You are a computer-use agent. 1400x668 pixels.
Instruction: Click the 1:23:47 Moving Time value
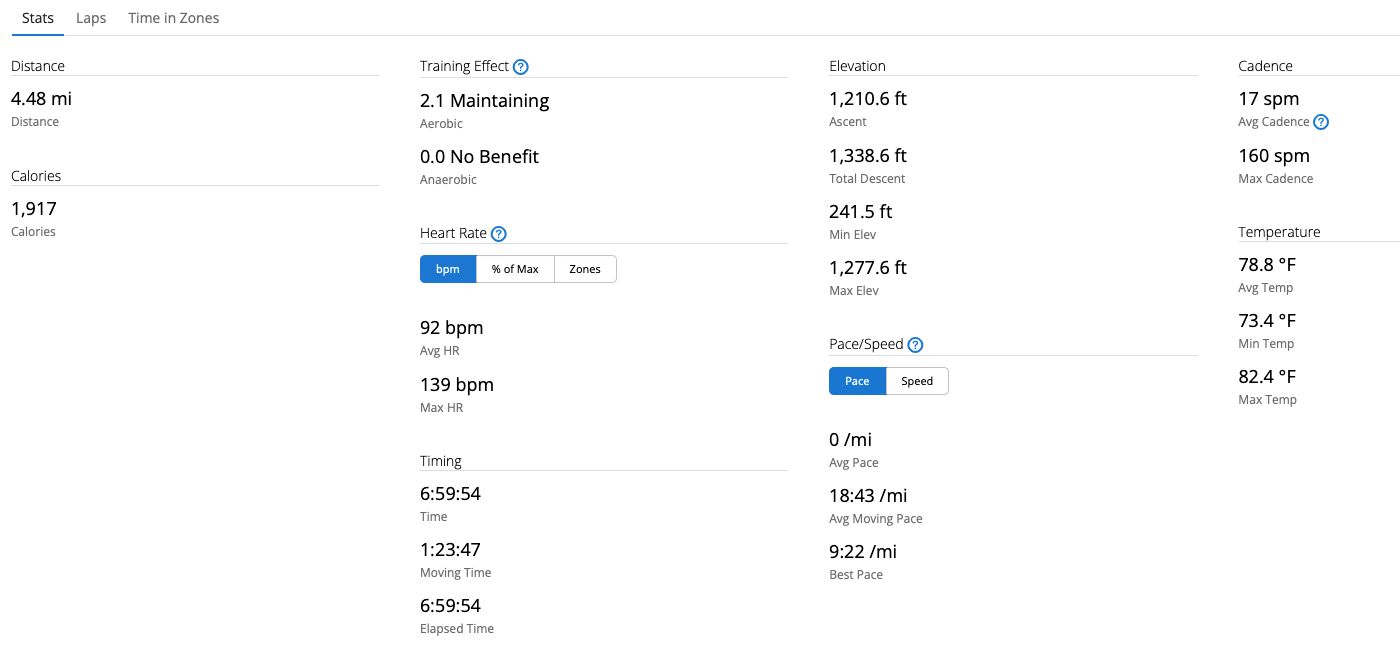coord(450,550)
